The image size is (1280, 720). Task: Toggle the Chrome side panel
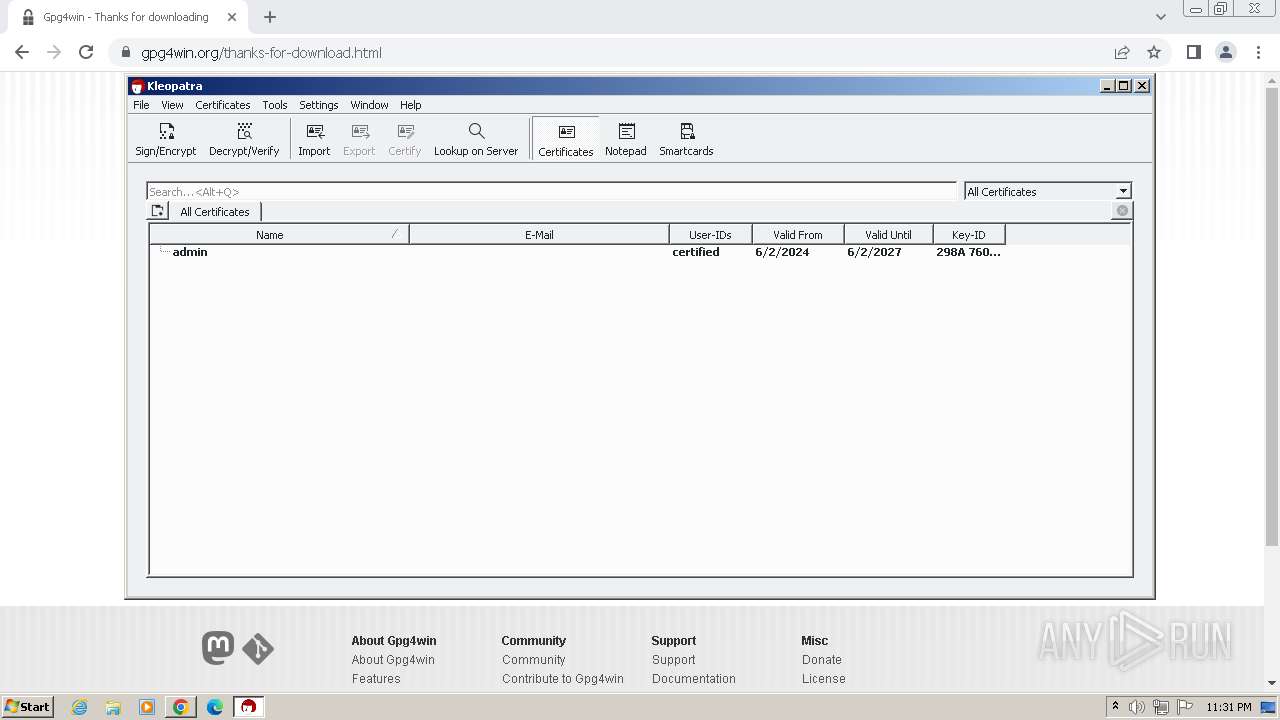(1193, 52)
